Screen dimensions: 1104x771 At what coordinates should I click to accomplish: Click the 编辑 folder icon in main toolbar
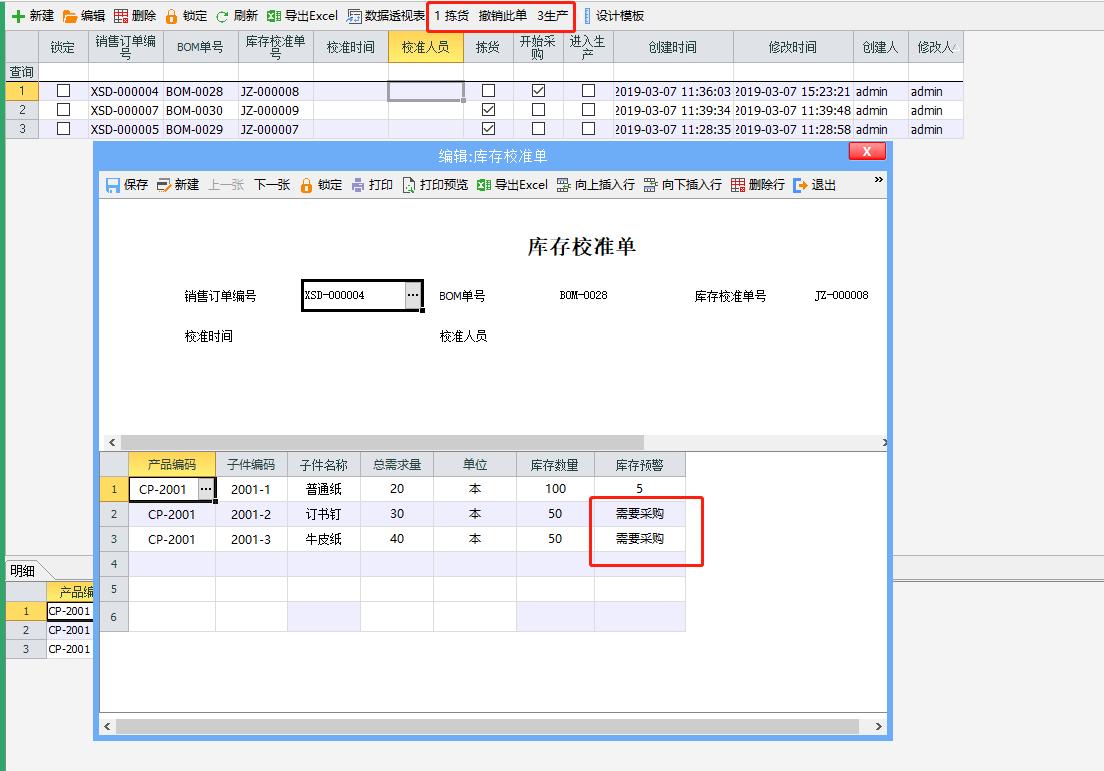(x=70, y=15)
